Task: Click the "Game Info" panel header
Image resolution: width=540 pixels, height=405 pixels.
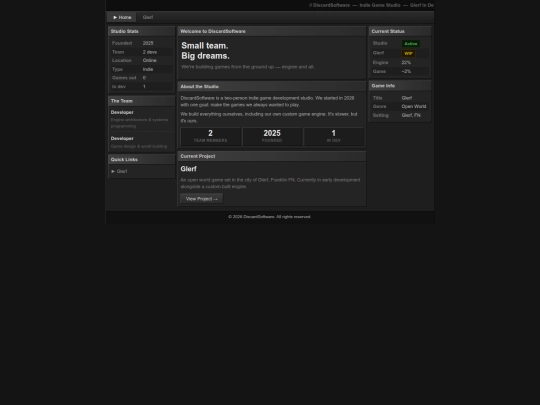Action: [400, 86]
